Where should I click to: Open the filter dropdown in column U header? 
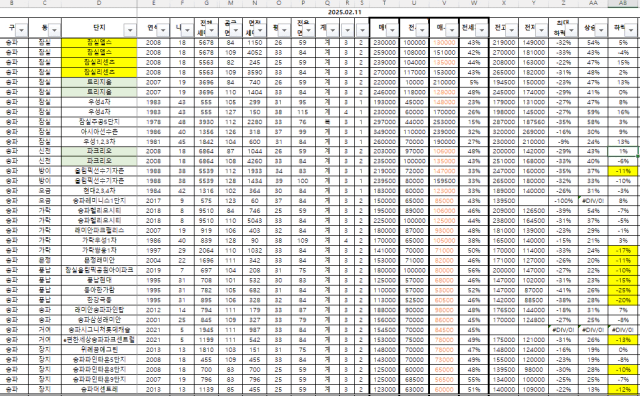[x=422, y=30]
